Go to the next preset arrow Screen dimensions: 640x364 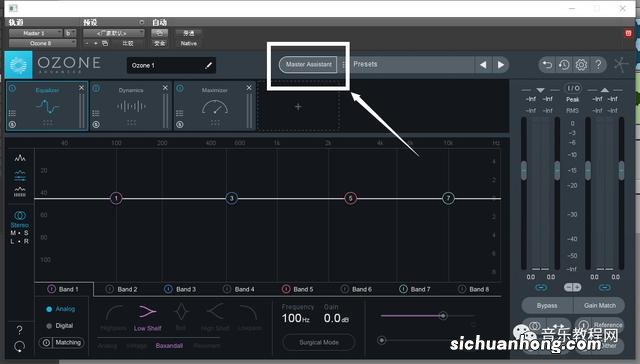click(501, 64)
